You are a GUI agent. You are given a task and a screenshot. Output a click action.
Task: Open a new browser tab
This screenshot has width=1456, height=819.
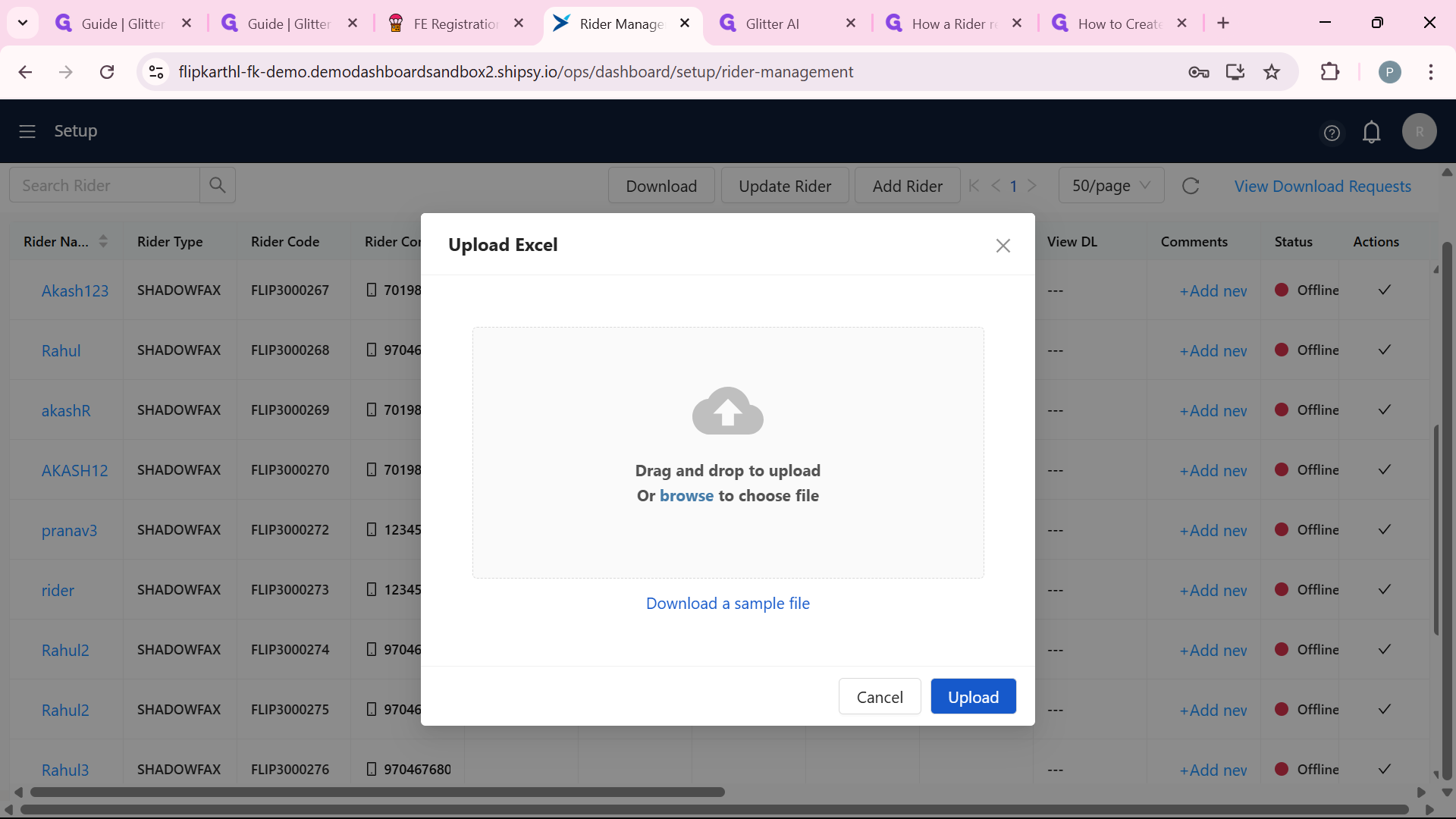(x=1223, y=24)
